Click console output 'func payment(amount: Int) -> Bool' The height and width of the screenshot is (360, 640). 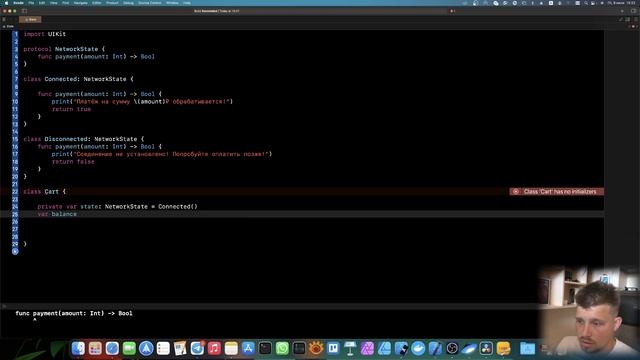pyautogui.click(x=74, y=313)
